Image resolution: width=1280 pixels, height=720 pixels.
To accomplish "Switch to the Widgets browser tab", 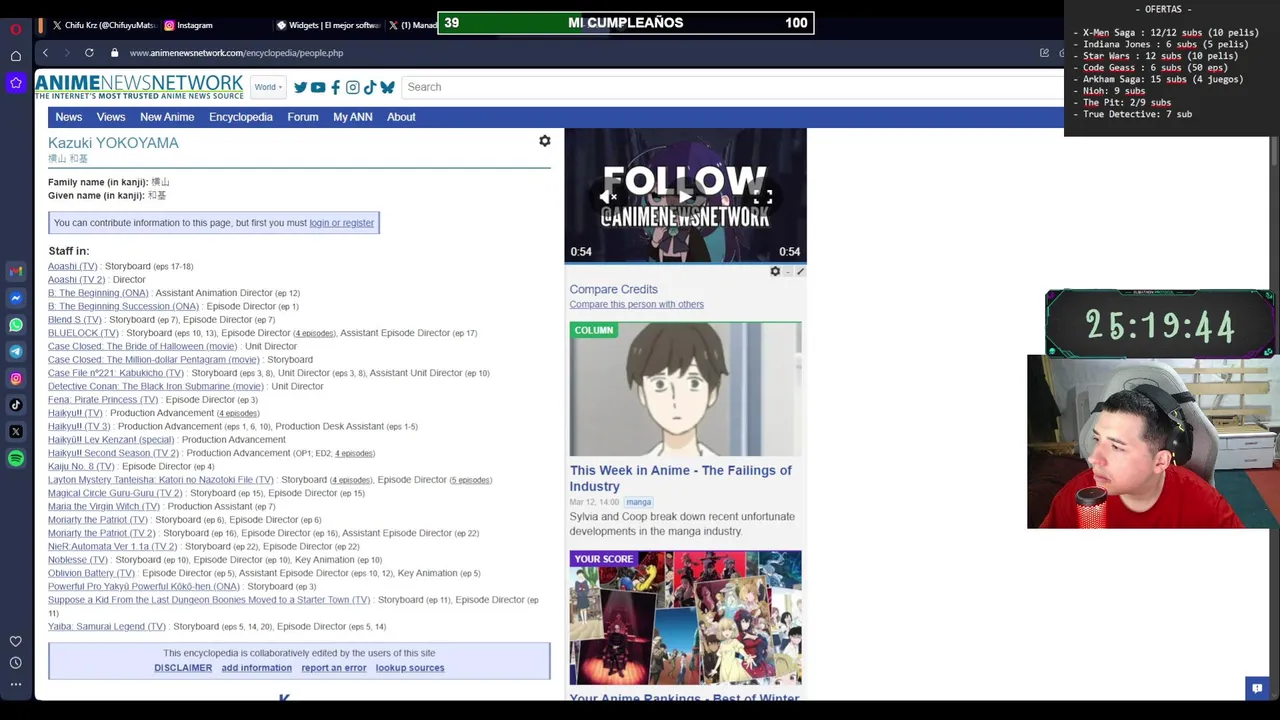I will click(x=327, y=25).
